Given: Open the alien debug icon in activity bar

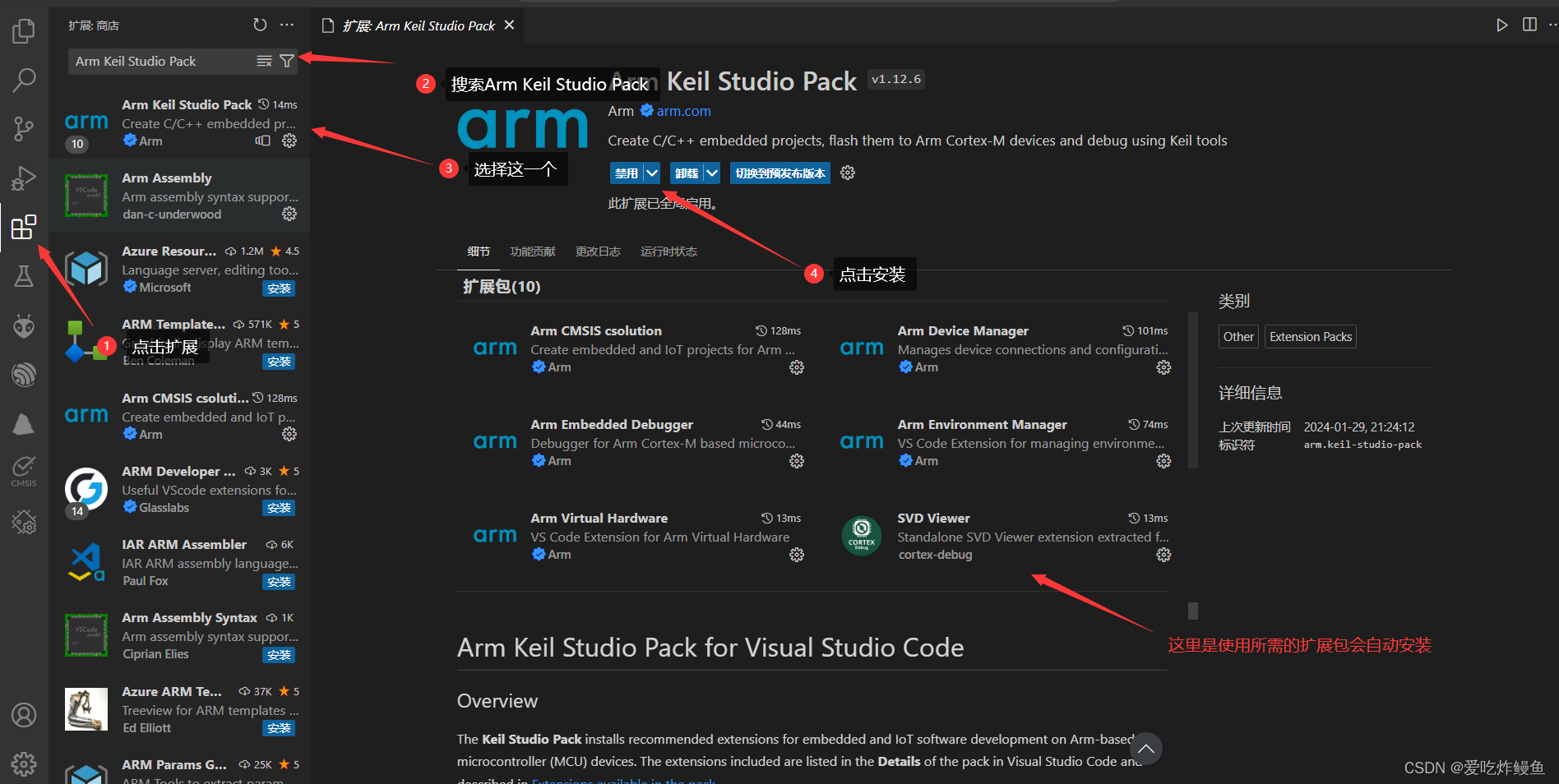Looking at the screenshot, I should (x=24, y=325).
